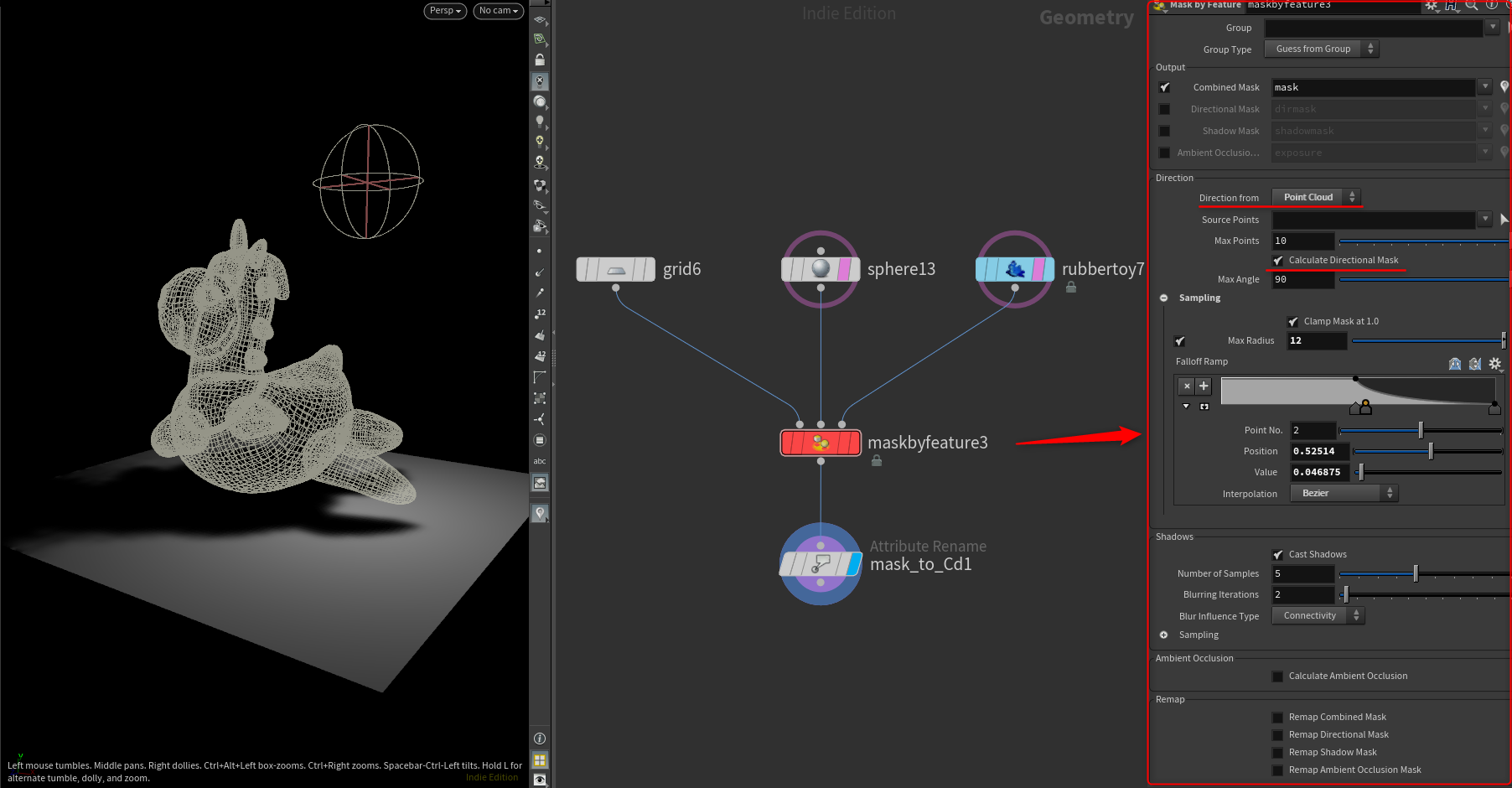1512x788 pixels.
Task: Open the parameter gear settings menu
Action: point(1431,5)
